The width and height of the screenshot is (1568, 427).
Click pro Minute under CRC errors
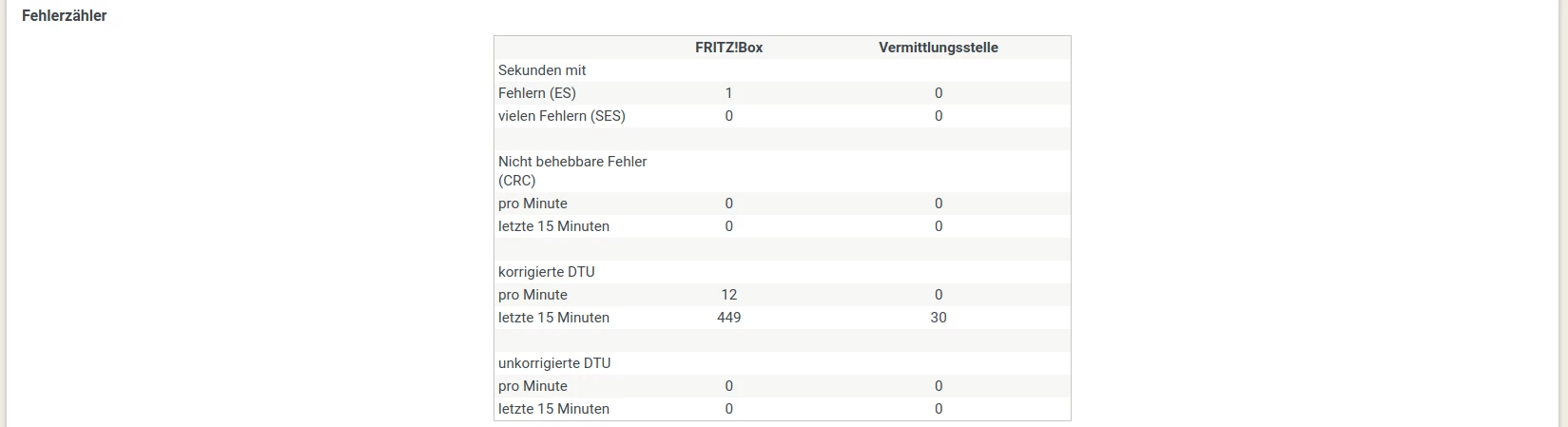(532, 204)
